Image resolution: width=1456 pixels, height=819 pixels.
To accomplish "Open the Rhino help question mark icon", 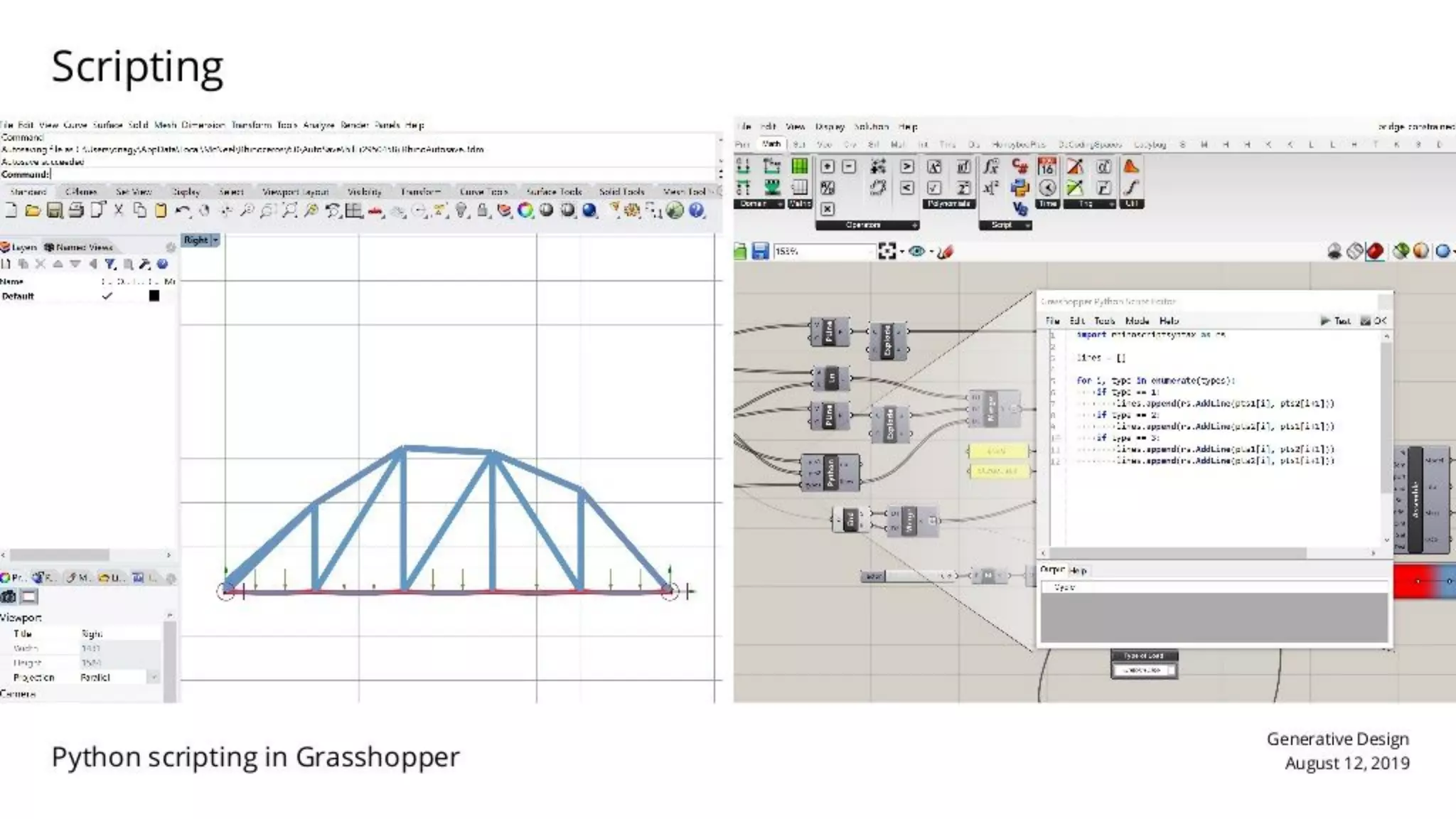I will click(696, 210).
